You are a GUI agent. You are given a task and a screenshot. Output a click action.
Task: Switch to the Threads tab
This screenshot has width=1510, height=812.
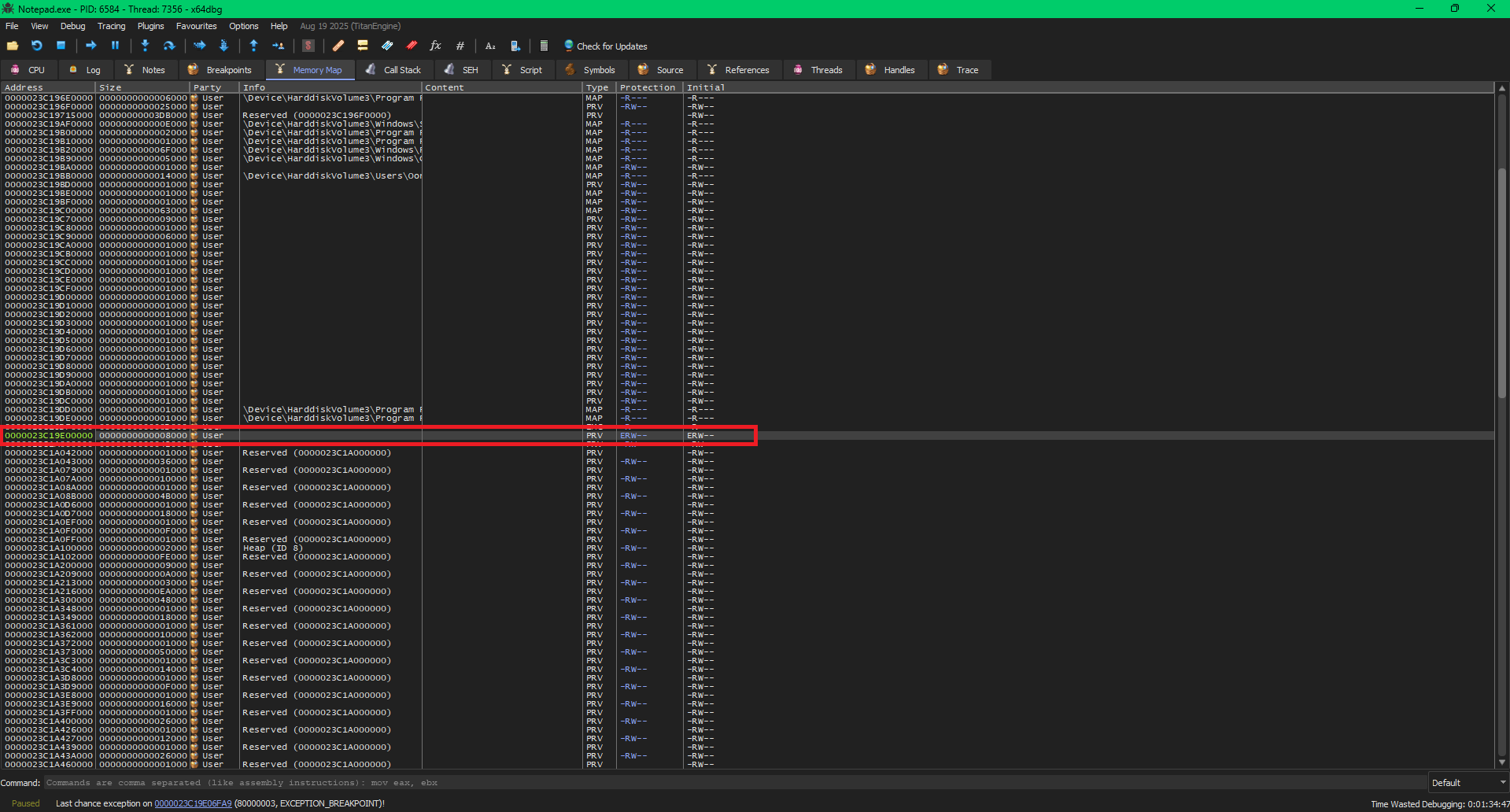[818, 70]
